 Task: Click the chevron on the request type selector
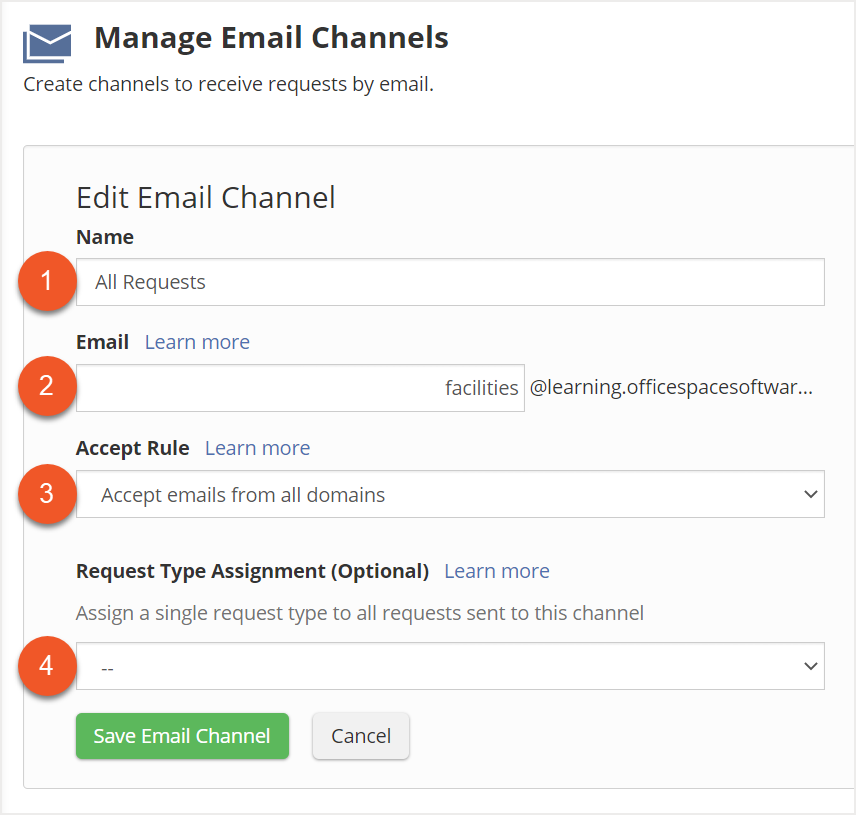tap(812, 666)
